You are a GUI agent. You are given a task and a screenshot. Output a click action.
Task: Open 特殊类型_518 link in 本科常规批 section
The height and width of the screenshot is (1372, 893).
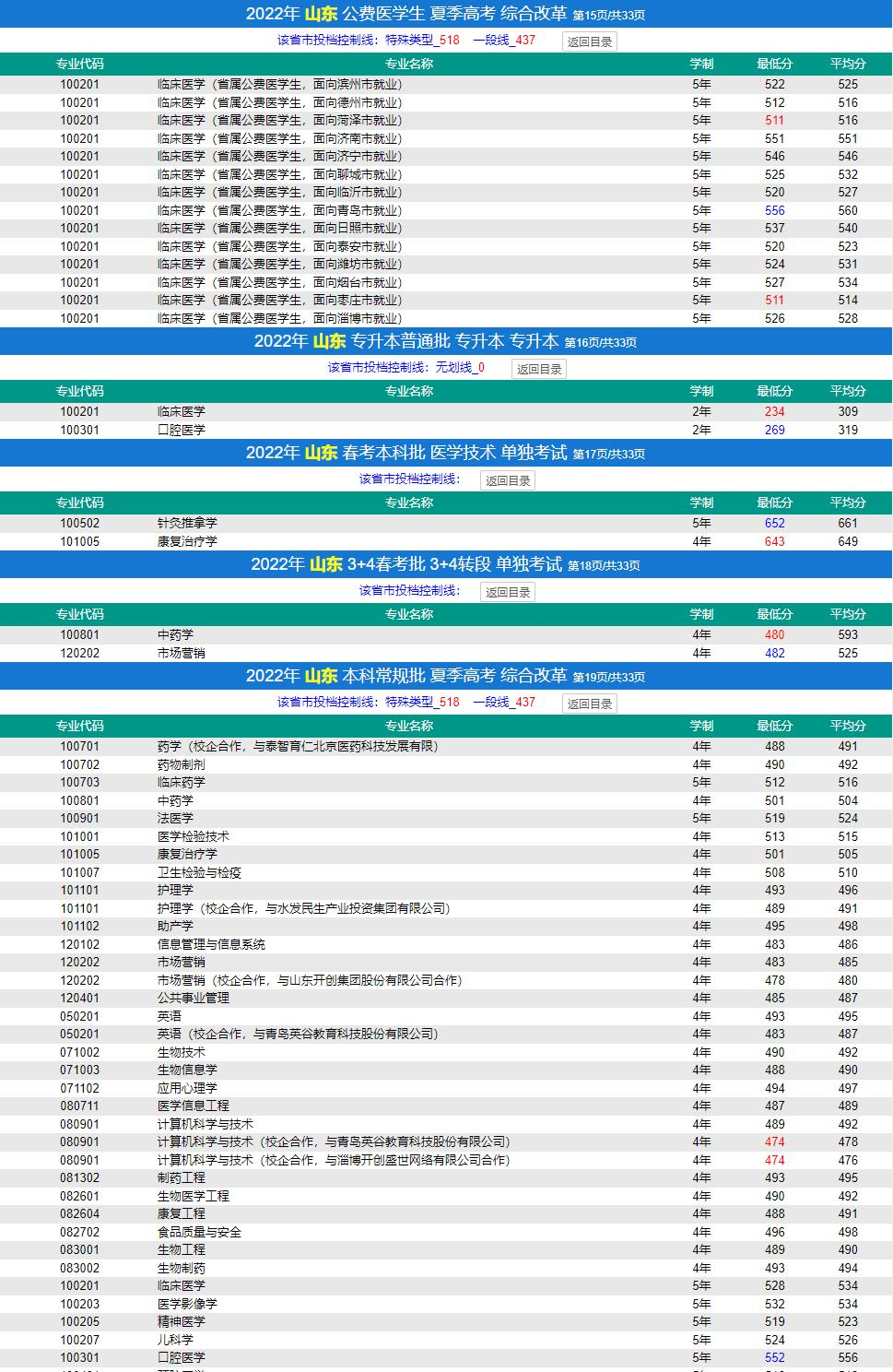pyautogui.click(x=422, y=703)
